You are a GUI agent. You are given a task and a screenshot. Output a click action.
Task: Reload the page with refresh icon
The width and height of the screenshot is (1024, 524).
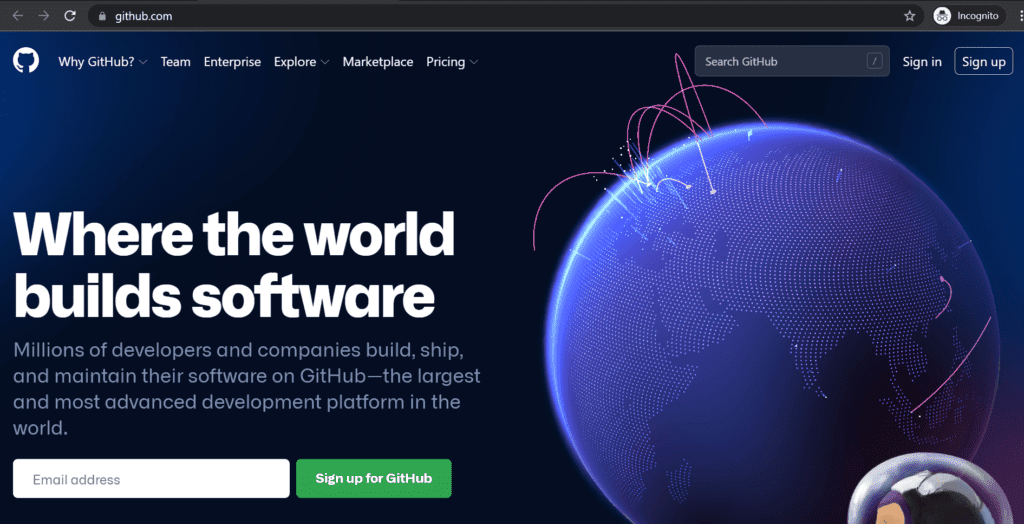70,16
